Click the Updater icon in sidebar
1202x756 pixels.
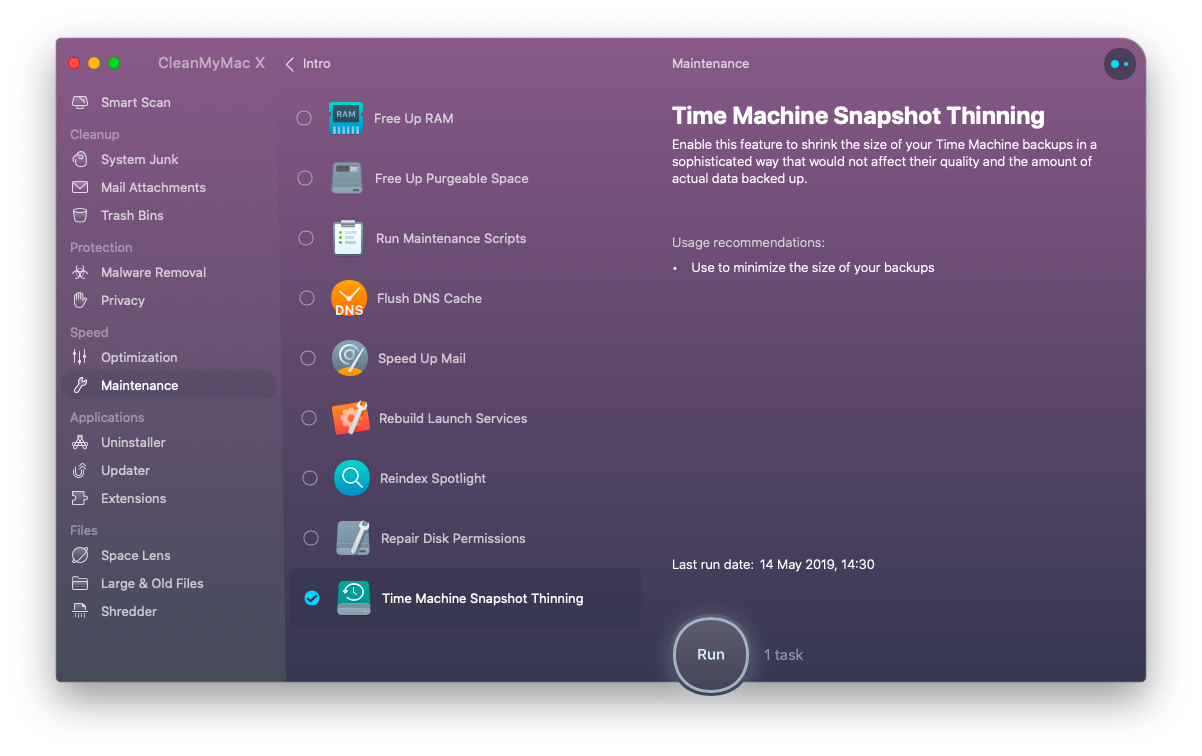tap(80, 471)
